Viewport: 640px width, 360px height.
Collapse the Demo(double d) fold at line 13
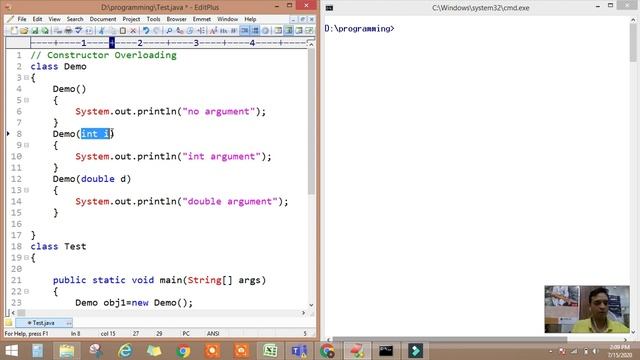click(x=27, y=190)
